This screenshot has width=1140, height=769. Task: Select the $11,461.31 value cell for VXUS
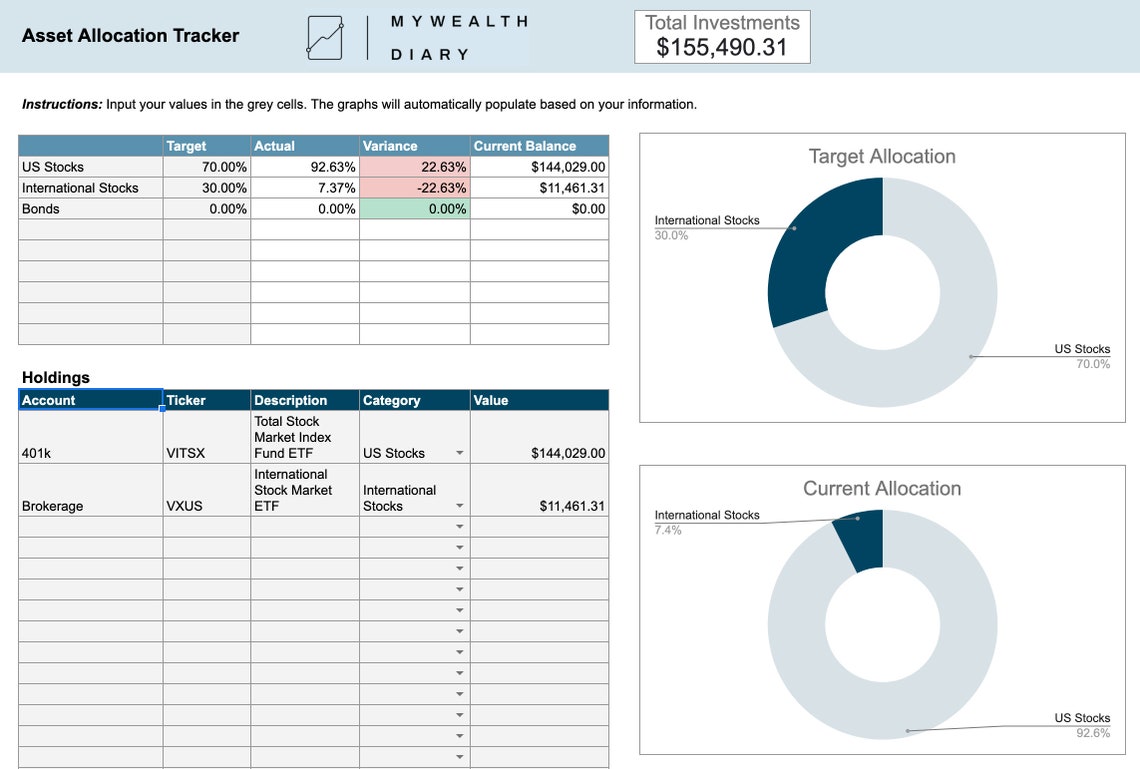click(x=540, y=491)
